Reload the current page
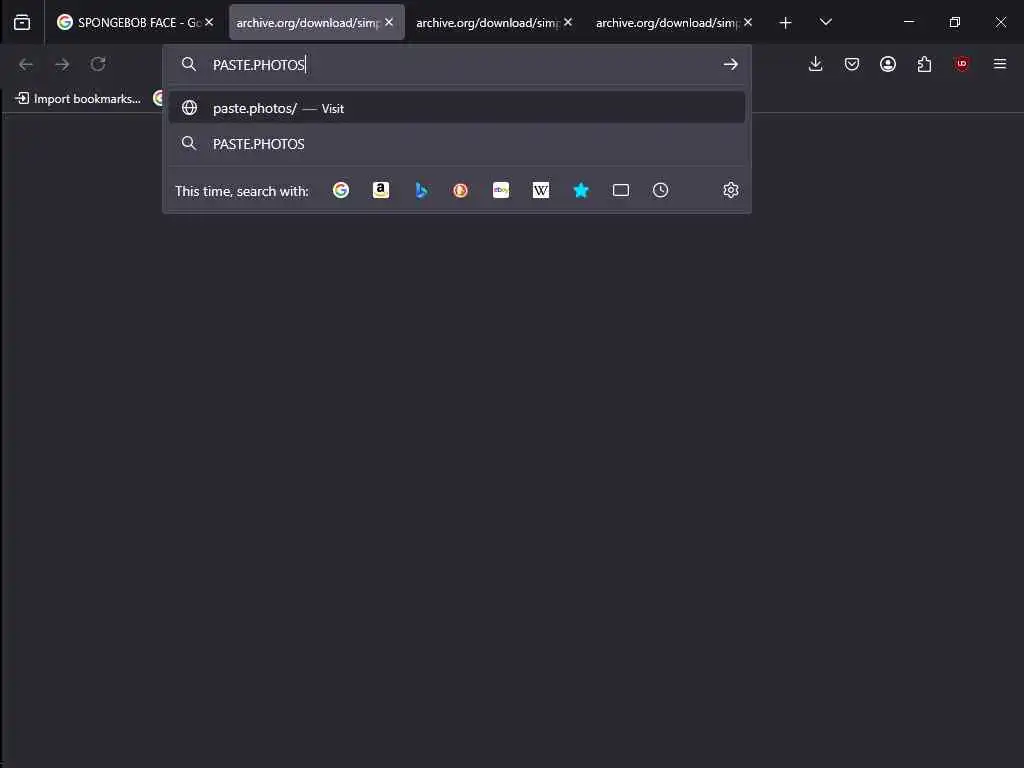 pyautogui.click(x=98, y=64)
